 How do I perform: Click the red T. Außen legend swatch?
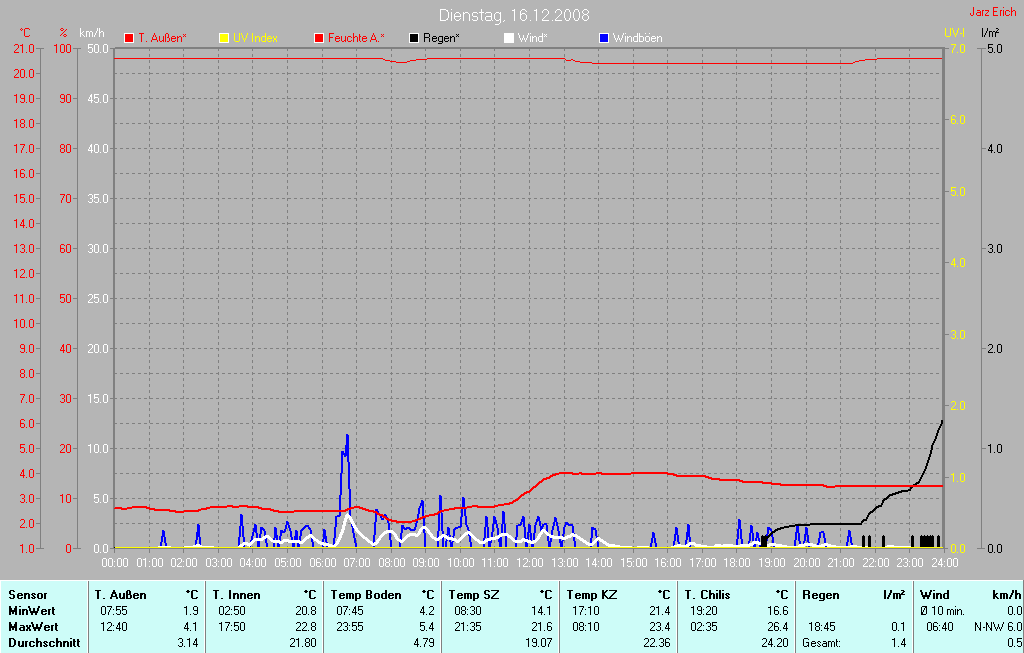[129, 38]
